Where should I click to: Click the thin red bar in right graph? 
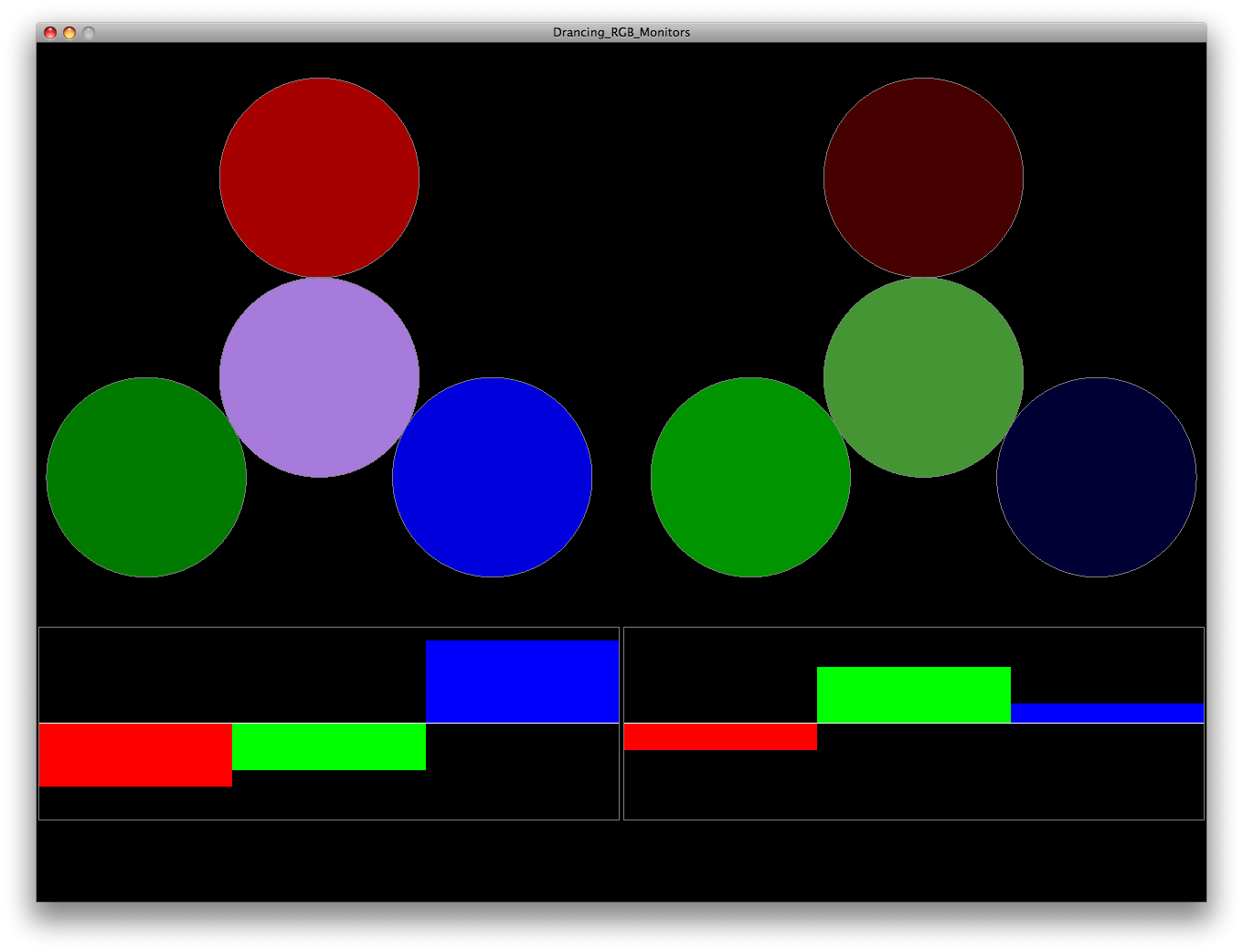coord(720,736)
